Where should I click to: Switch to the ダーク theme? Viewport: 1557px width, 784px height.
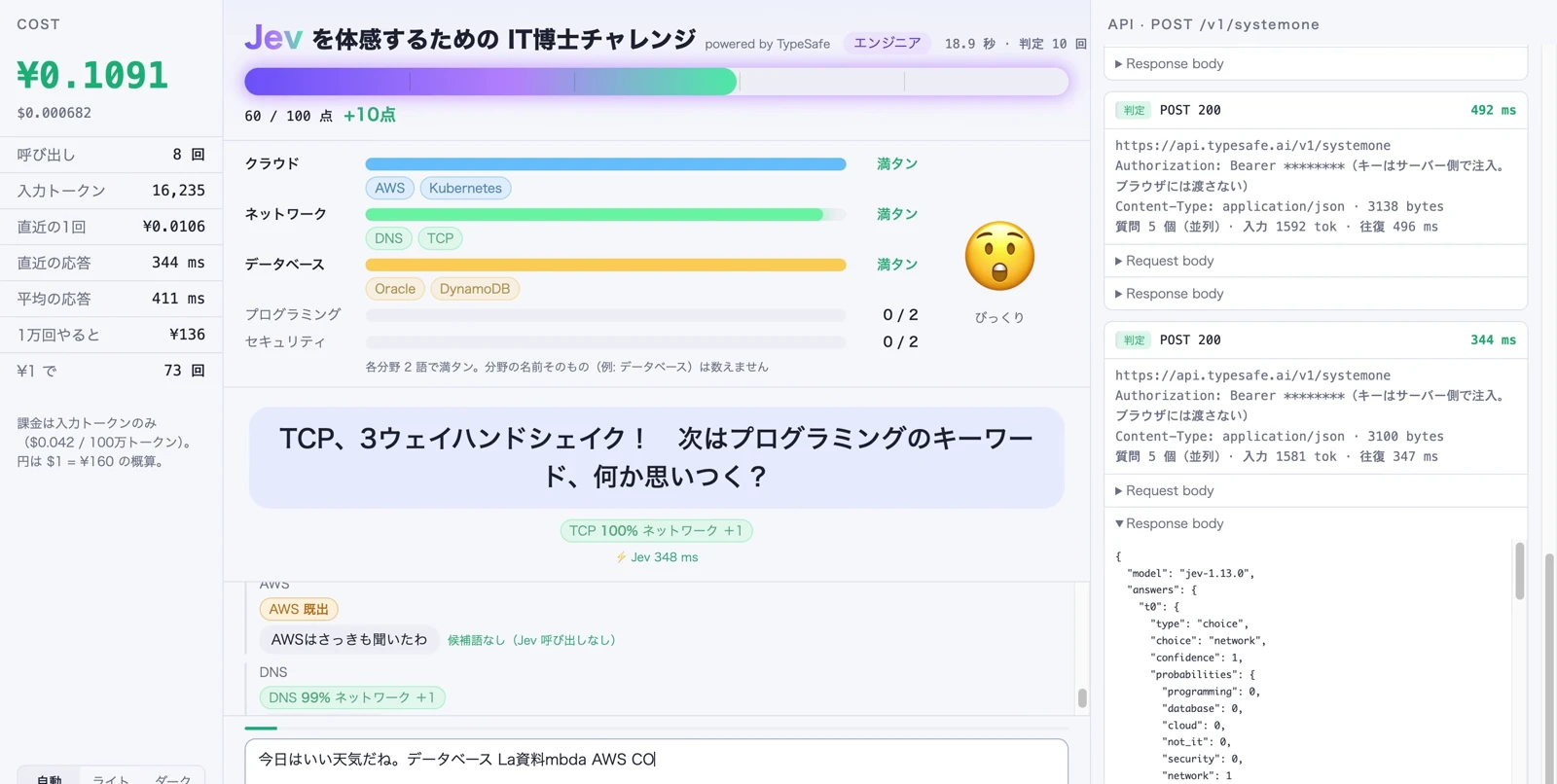click(172, 778)
